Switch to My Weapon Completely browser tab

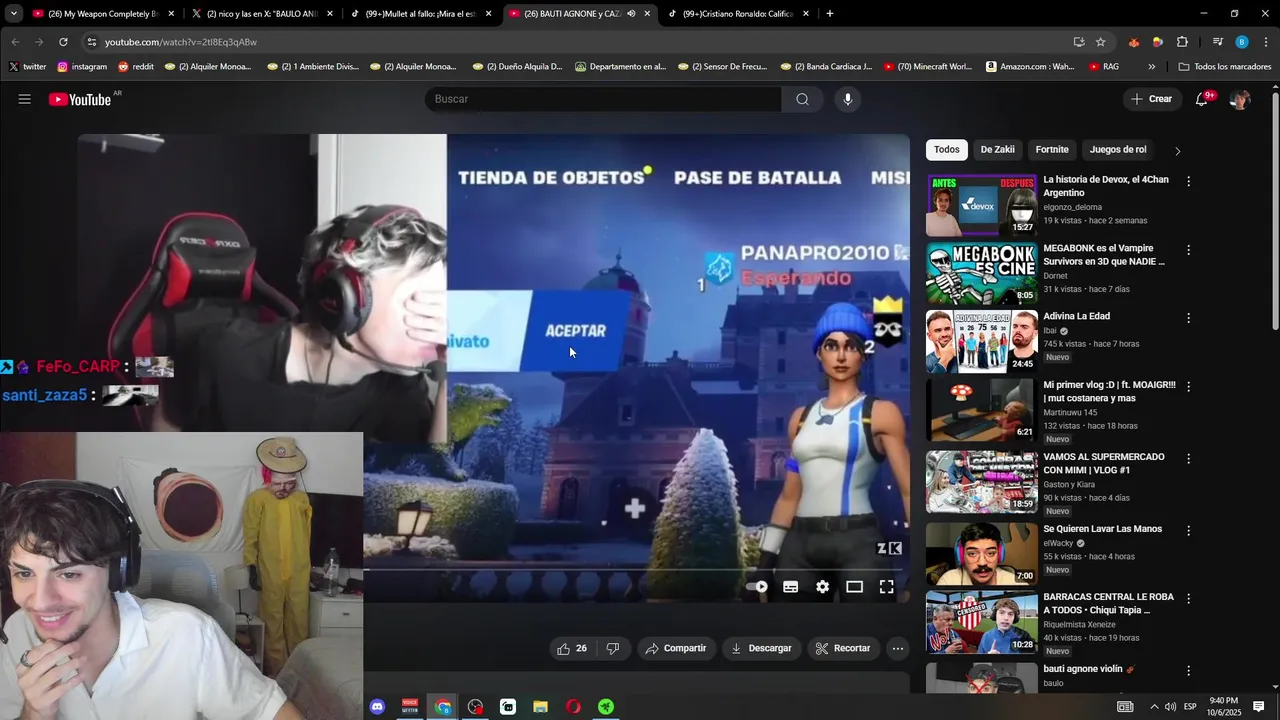click(105, 14)
